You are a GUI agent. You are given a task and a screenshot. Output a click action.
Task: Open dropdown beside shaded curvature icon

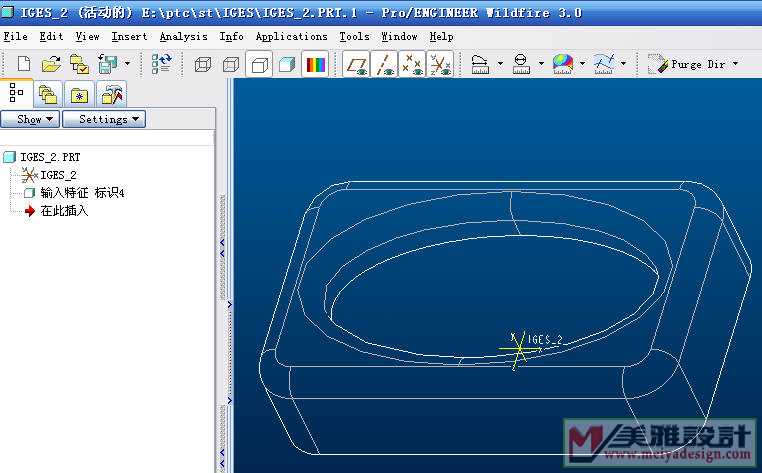(582, 63)
